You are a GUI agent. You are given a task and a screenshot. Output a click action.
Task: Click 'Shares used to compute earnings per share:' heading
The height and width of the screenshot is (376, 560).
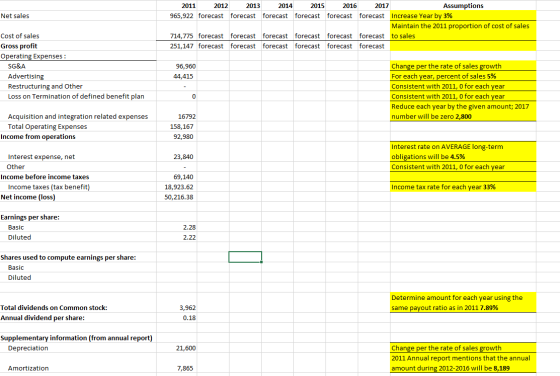click(68, 257)
